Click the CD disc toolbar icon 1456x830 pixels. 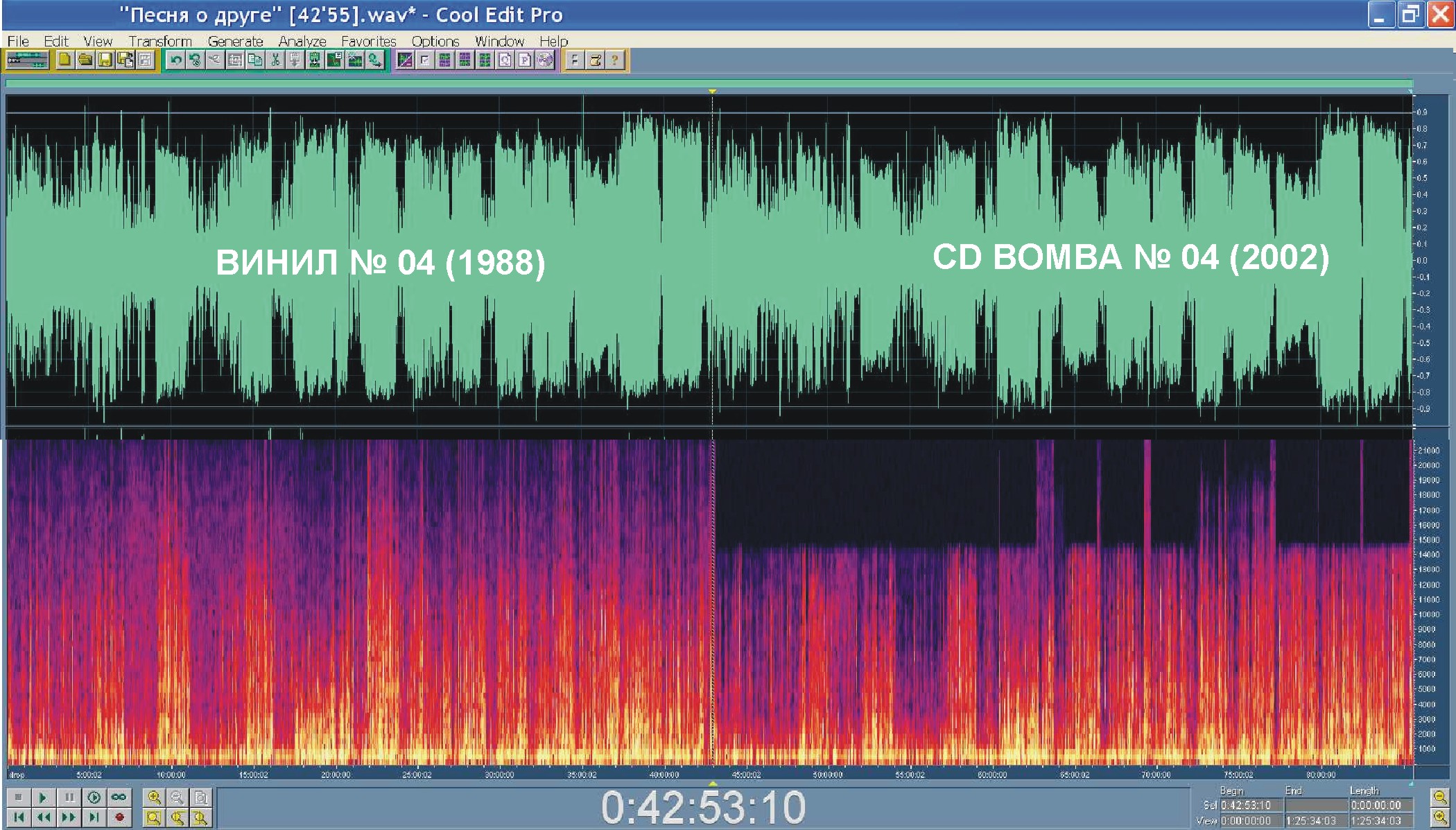[x=545, y=60]
